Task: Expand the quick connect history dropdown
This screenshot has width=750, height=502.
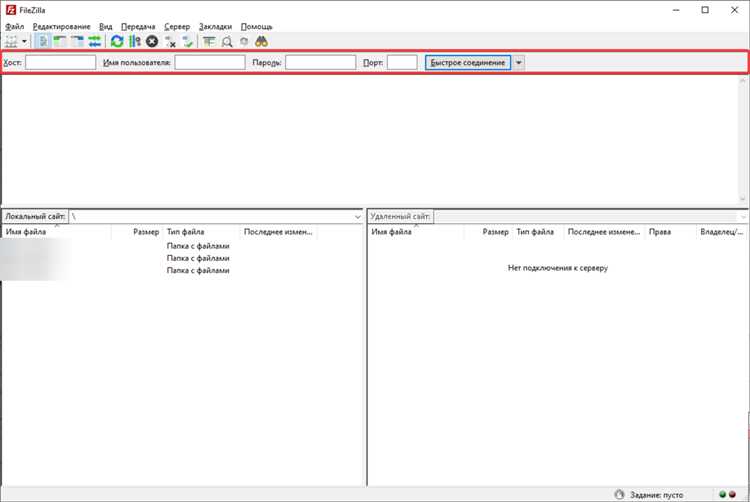Action: coord(518,63)
